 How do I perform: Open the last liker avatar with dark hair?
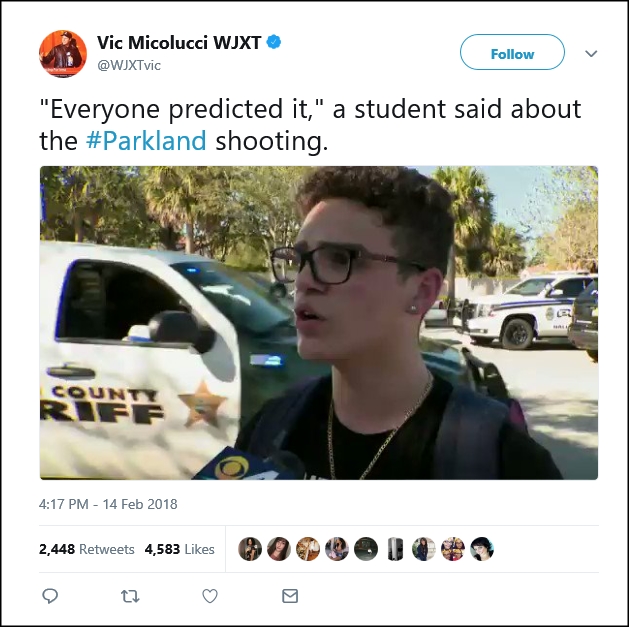(x=482, y=549)
